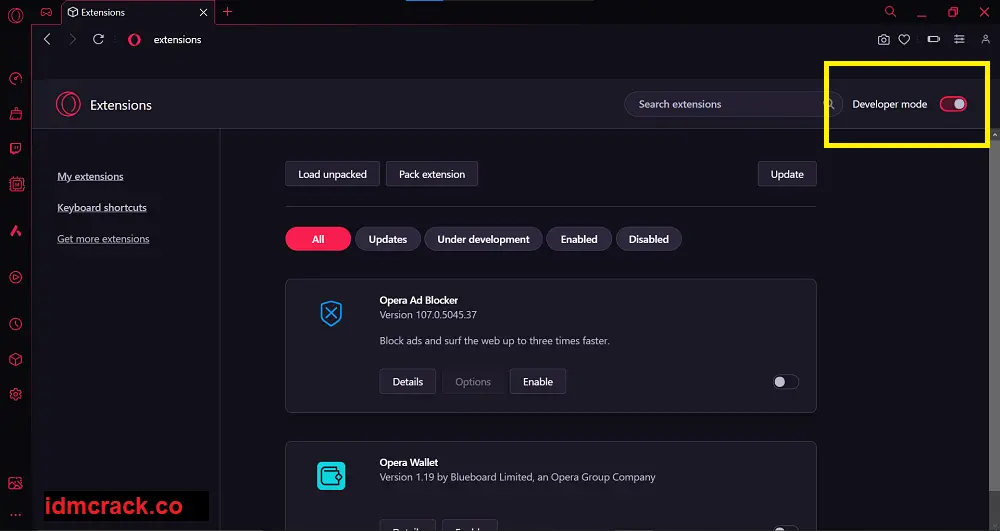Add page to bookmarks heart icon

(x=904, y=40)
